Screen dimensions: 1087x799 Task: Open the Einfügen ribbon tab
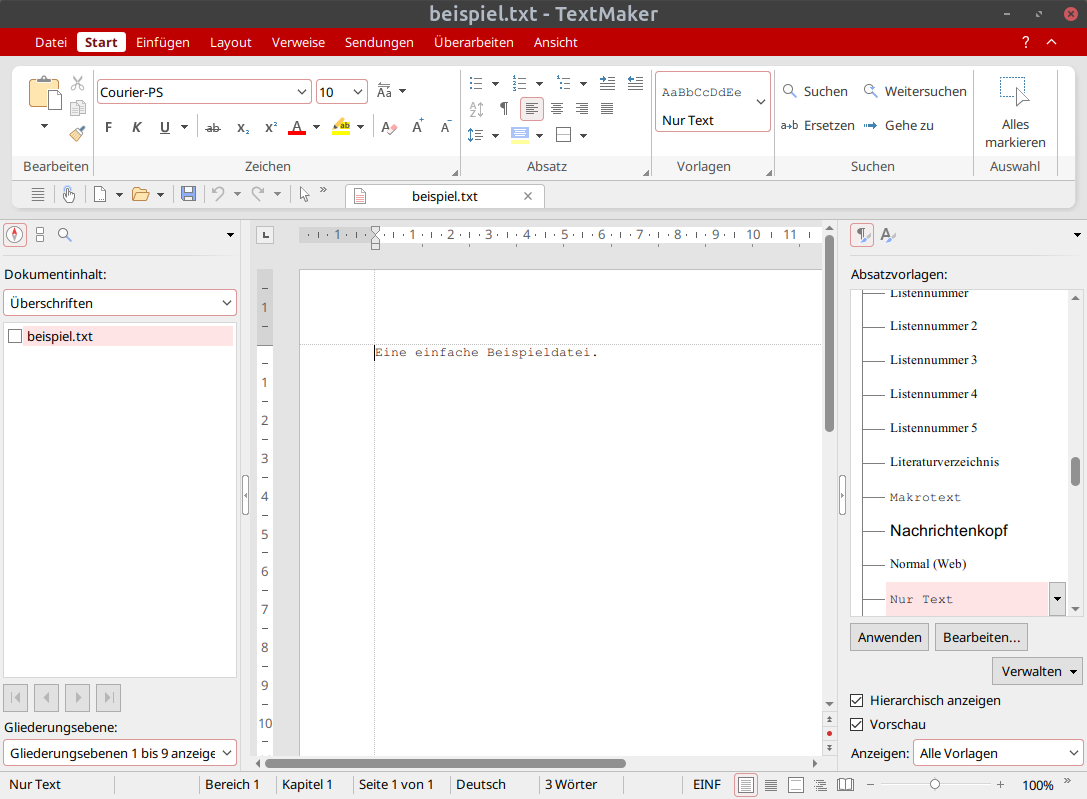click(x=163, y=42)
